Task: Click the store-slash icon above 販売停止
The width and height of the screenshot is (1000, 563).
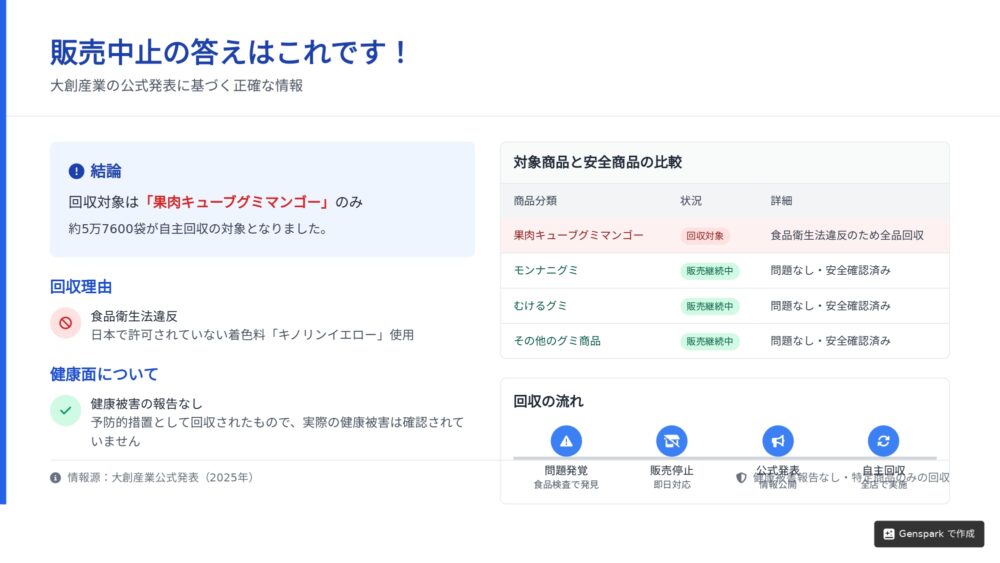Action: [x=672, y=441]
